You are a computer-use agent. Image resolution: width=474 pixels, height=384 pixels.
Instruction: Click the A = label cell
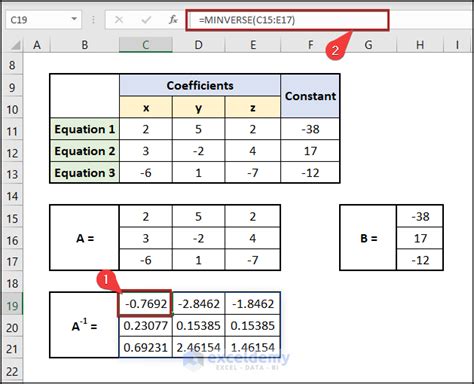tap(85, 238)
